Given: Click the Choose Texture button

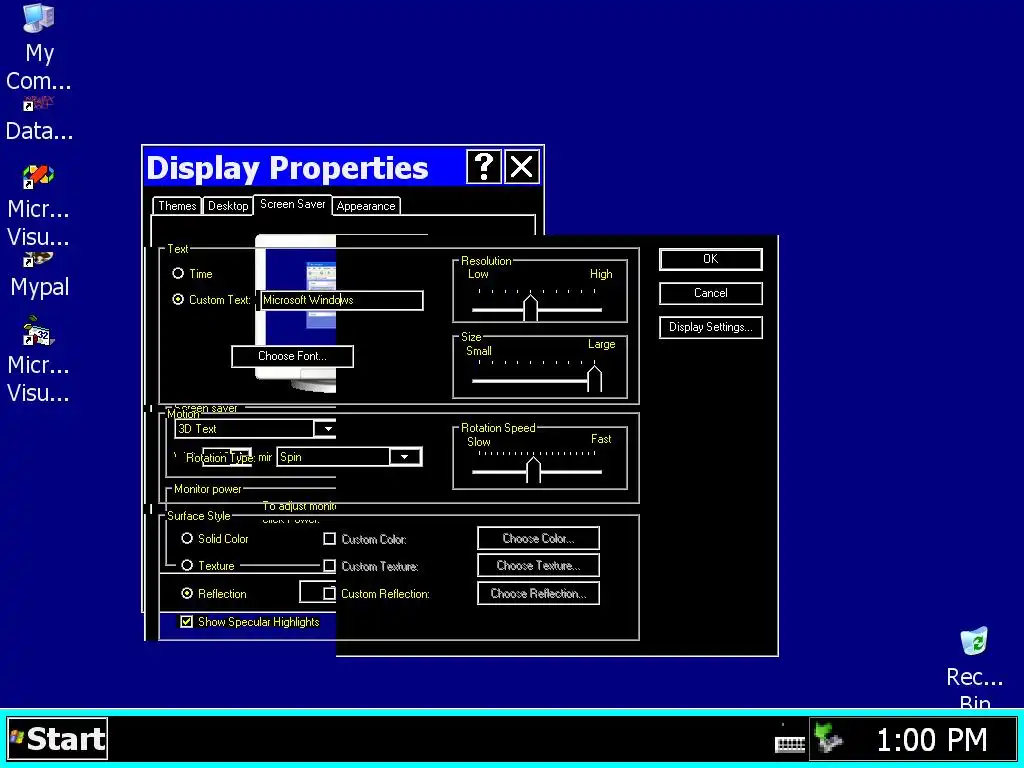Looking at the screenshot, I should click(x=538, y=566).
